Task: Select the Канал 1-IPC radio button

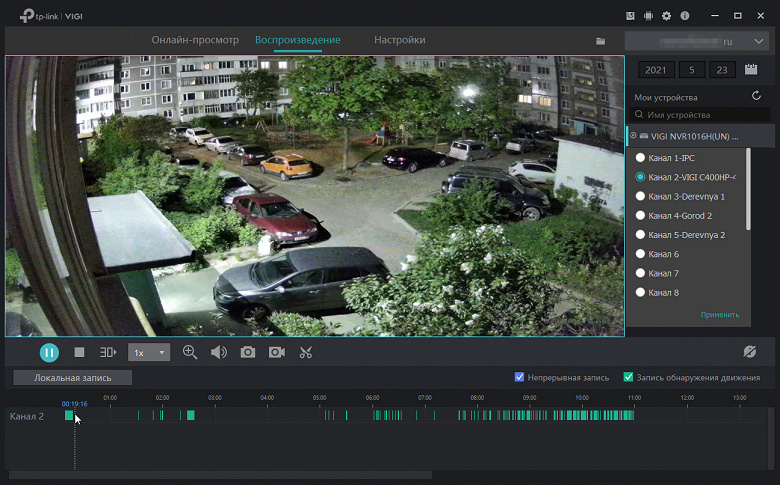Action: click(x=640, y=158)
